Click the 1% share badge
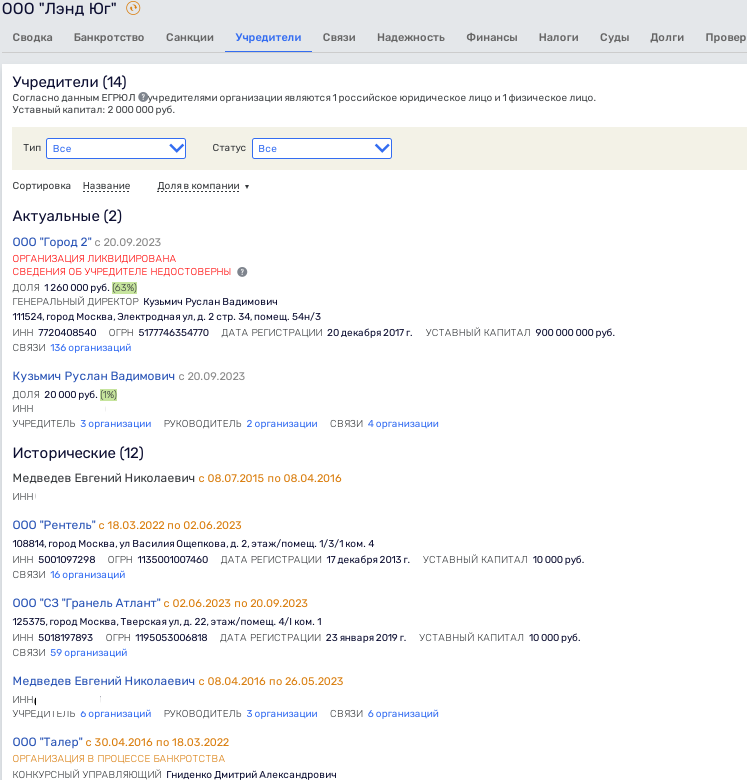This screenshot has width=747, height=780. [108, 395]
